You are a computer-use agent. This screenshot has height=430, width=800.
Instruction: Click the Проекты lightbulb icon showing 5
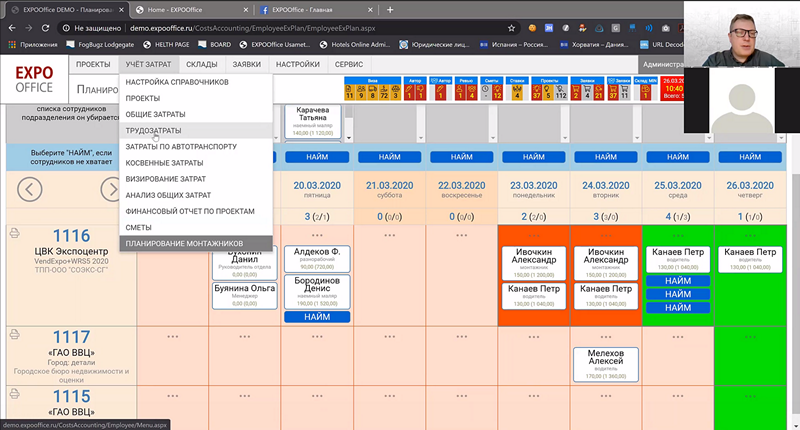click(548, 92)
